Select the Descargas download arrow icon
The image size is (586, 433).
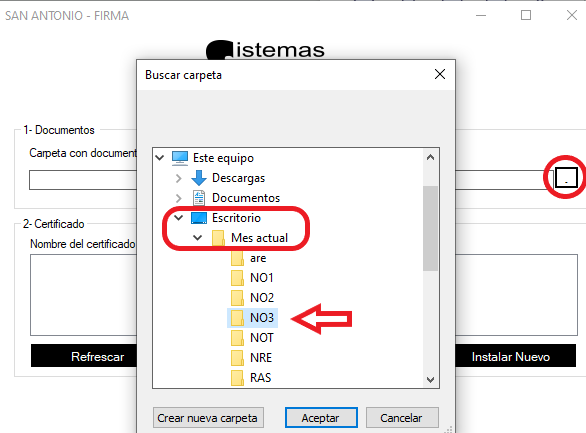[x=199, y=178]
